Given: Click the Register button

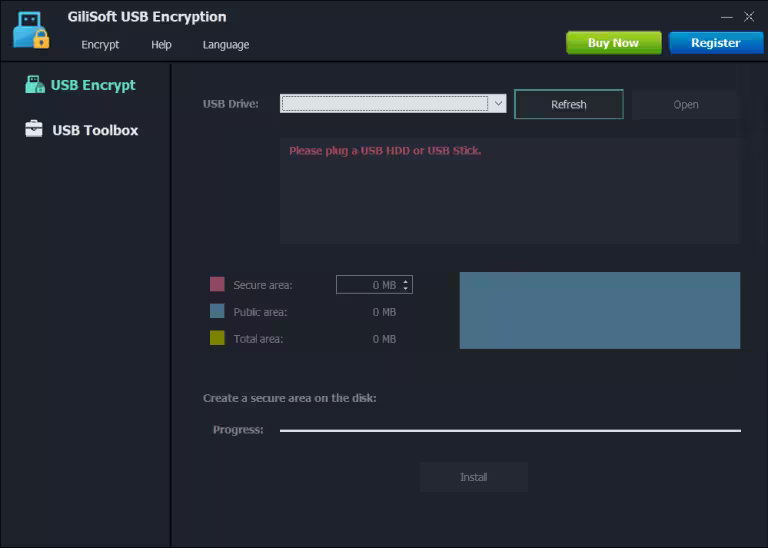Looking at the screenshot, I should point(716,43).
